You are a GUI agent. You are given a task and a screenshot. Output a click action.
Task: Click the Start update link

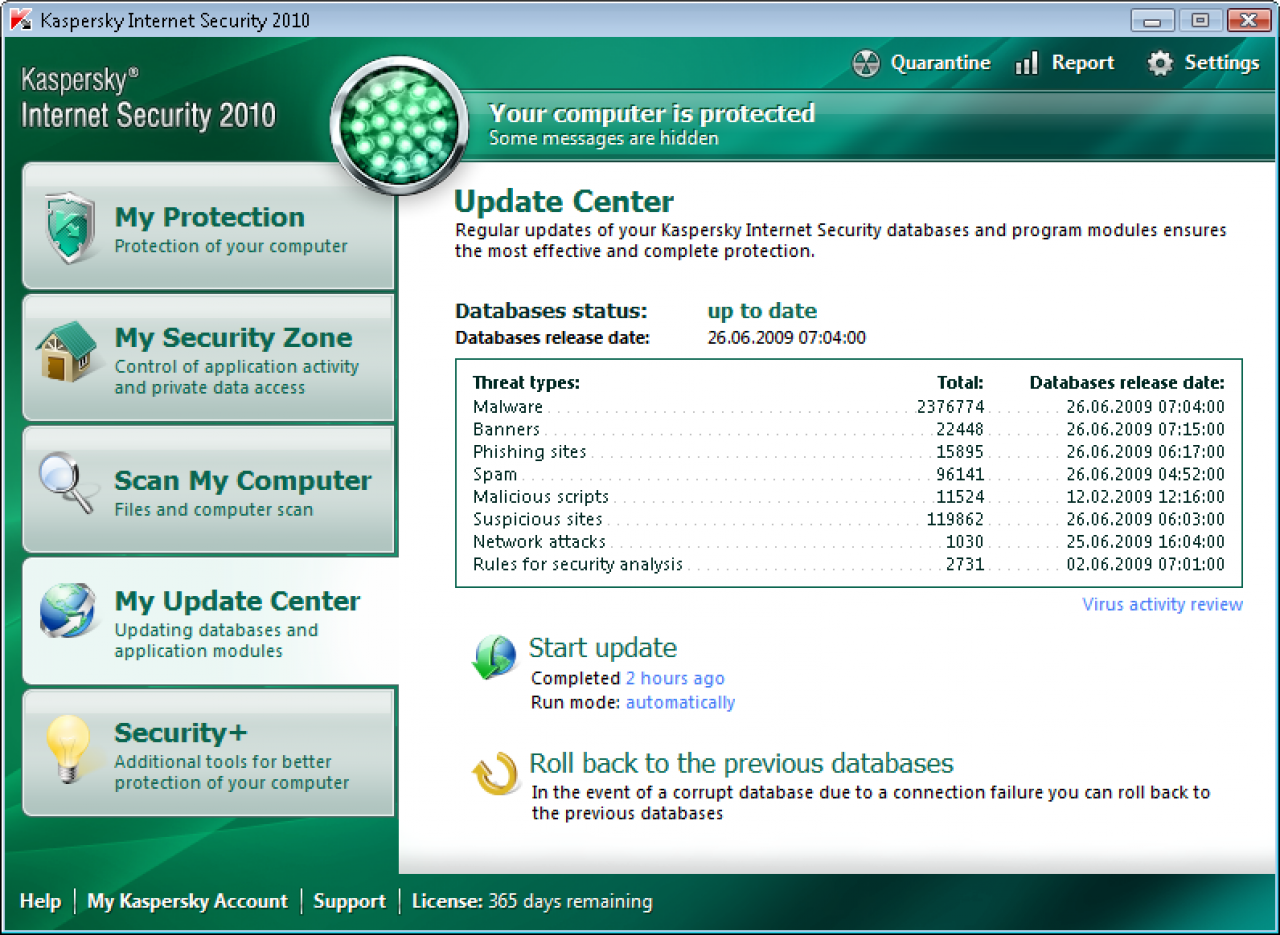(603, 648)
